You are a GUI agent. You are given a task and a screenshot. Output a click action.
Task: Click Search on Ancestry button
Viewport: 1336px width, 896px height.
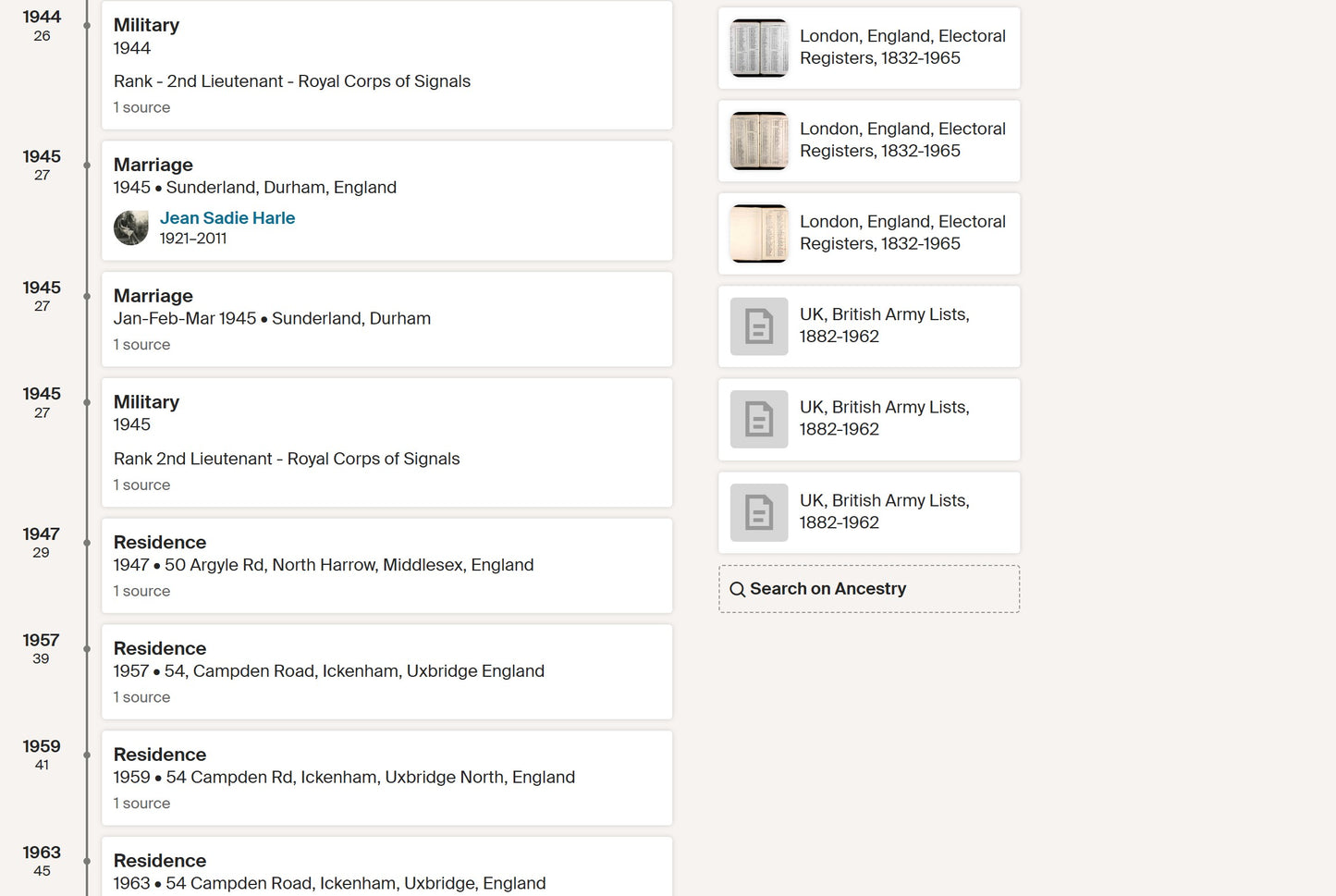coord(869,589)
